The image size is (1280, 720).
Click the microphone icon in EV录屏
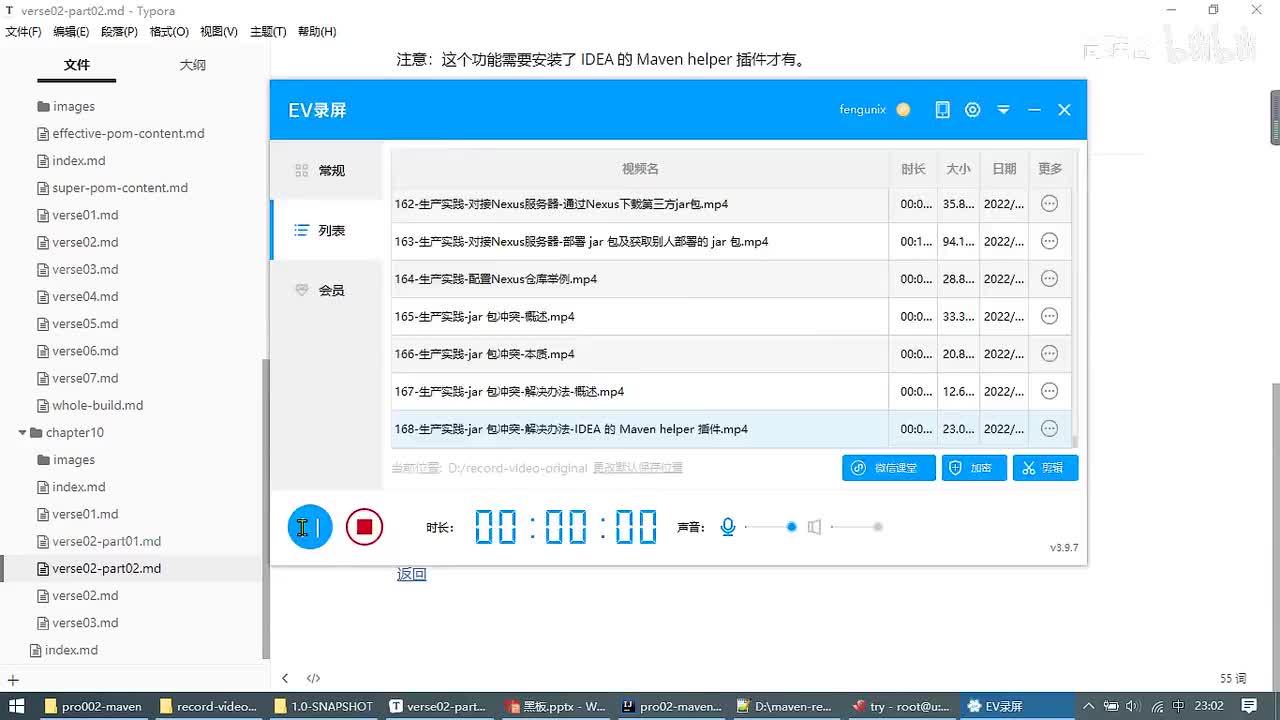pos(728,527)
